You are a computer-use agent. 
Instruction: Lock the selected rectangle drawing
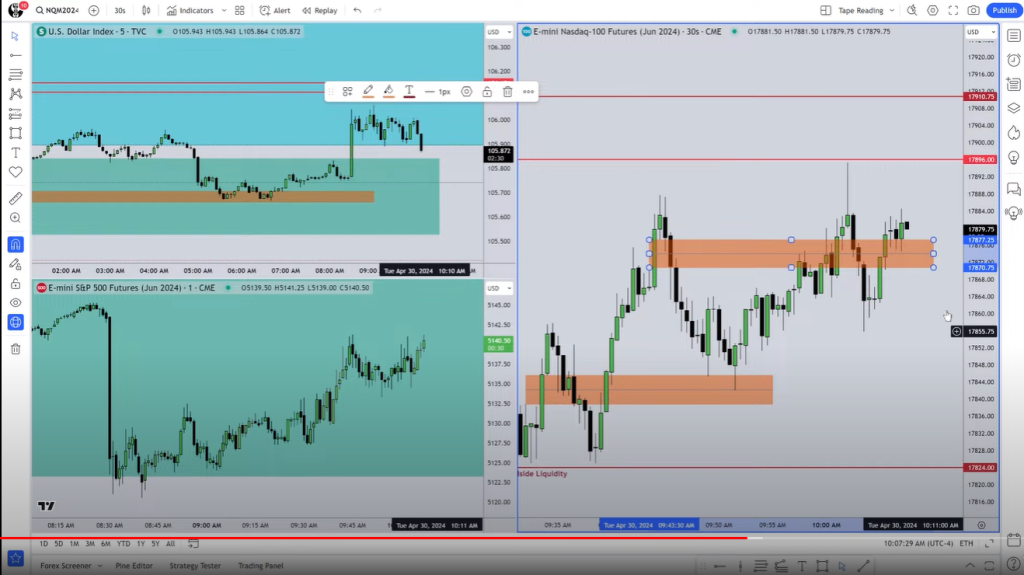(x=487, y=91)
